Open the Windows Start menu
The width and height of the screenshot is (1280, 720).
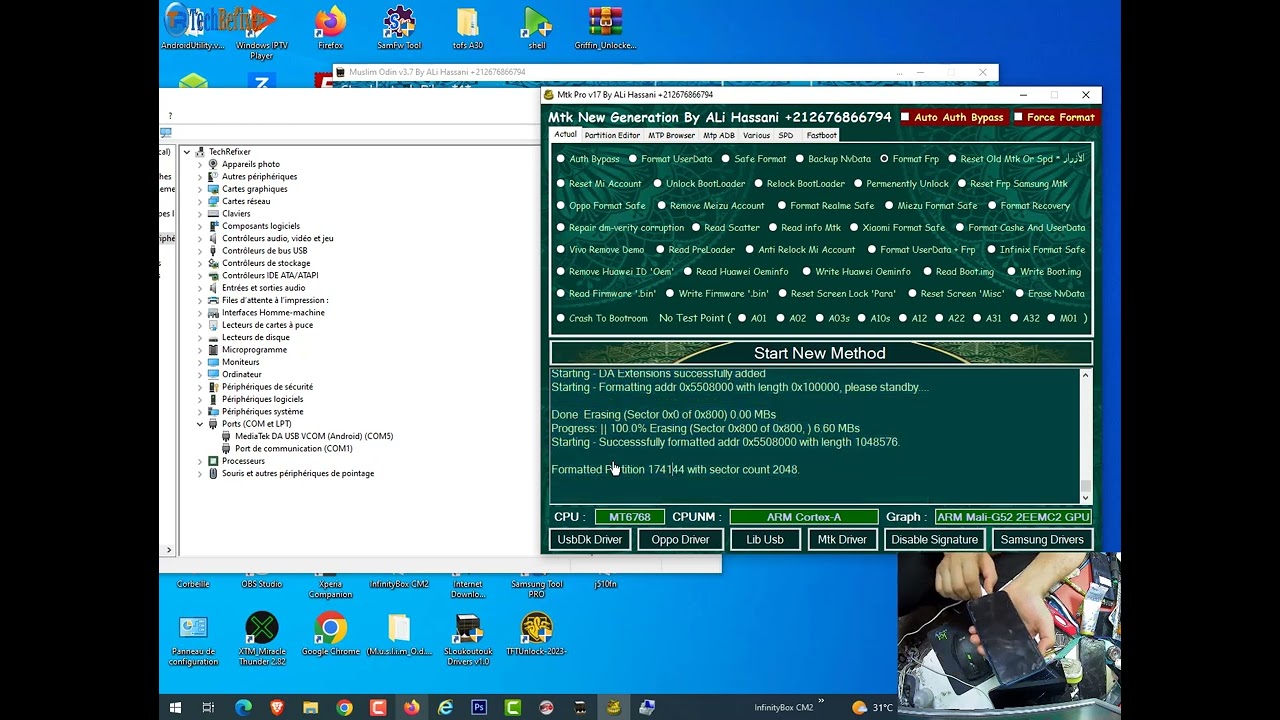pos(174,708)
